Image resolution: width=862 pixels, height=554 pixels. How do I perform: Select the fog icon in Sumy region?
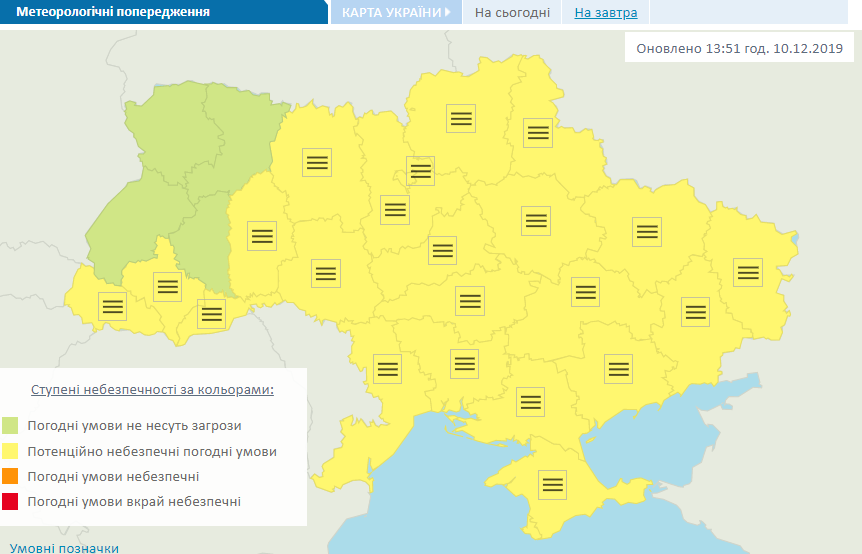539,132
